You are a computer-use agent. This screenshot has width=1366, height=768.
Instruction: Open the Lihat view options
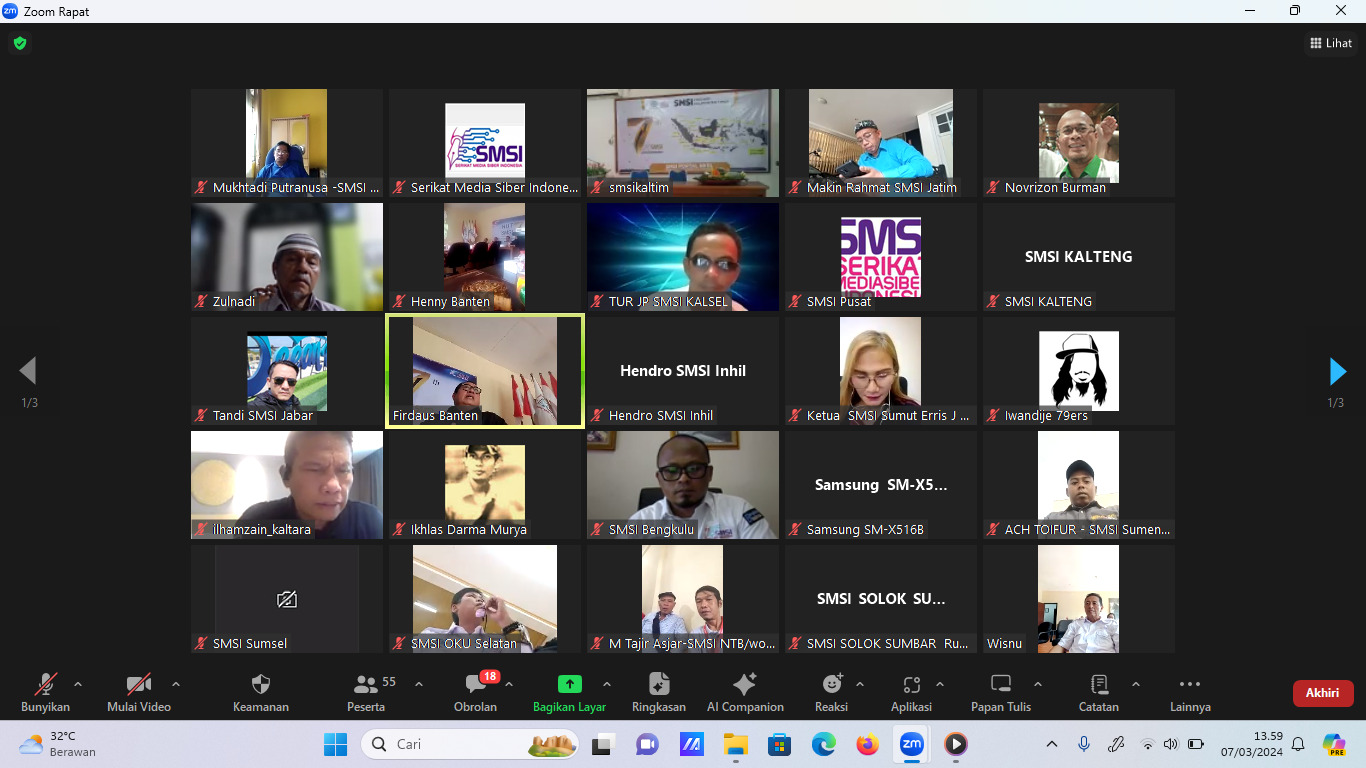(x=1331, y=43)
